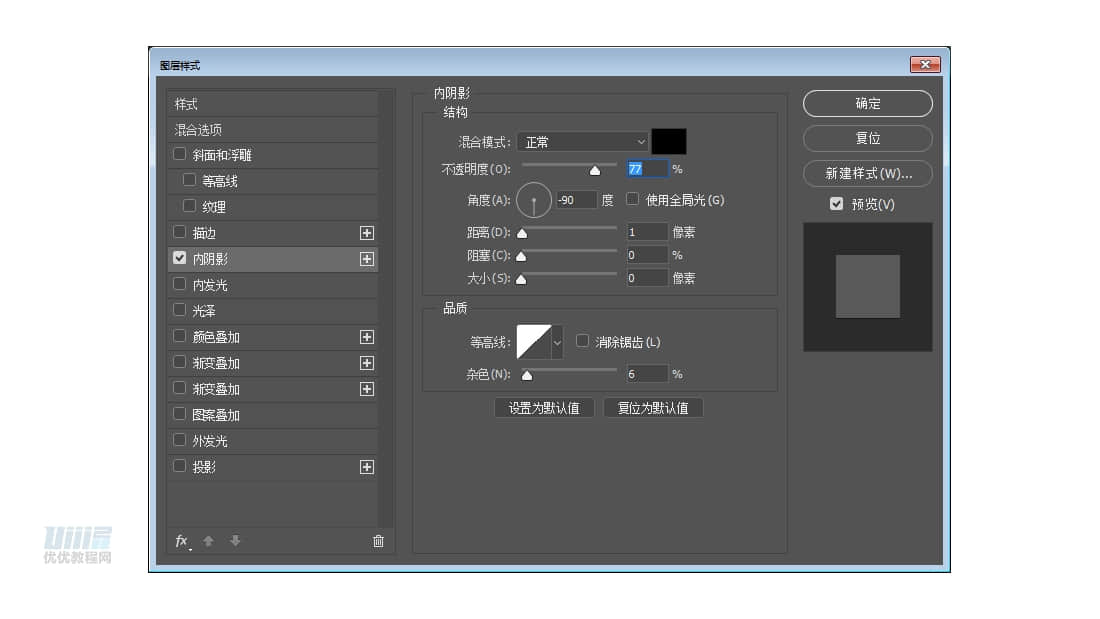This screenshot has width=1100, height=619.
Task: Click the 大小 pixel input field
Action: 646,278
